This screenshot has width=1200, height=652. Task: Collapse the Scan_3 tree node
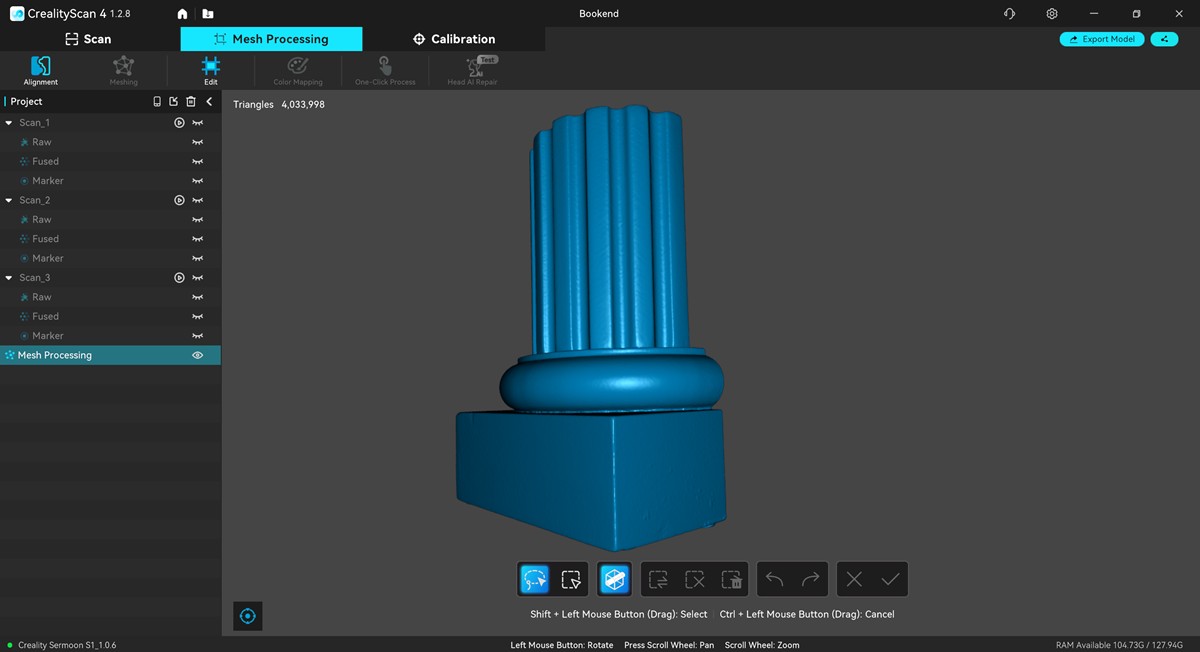click(9, 278)
